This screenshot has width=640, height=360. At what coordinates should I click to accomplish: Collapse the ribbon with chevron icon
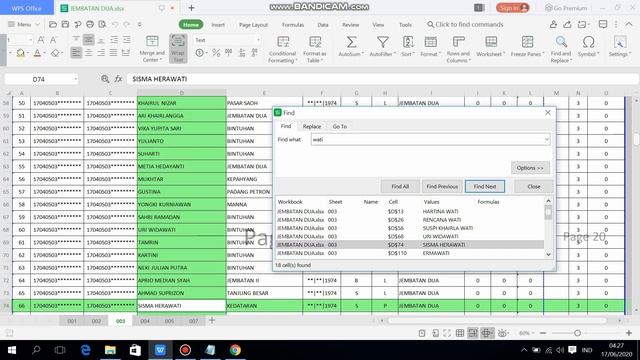(629, 24)
